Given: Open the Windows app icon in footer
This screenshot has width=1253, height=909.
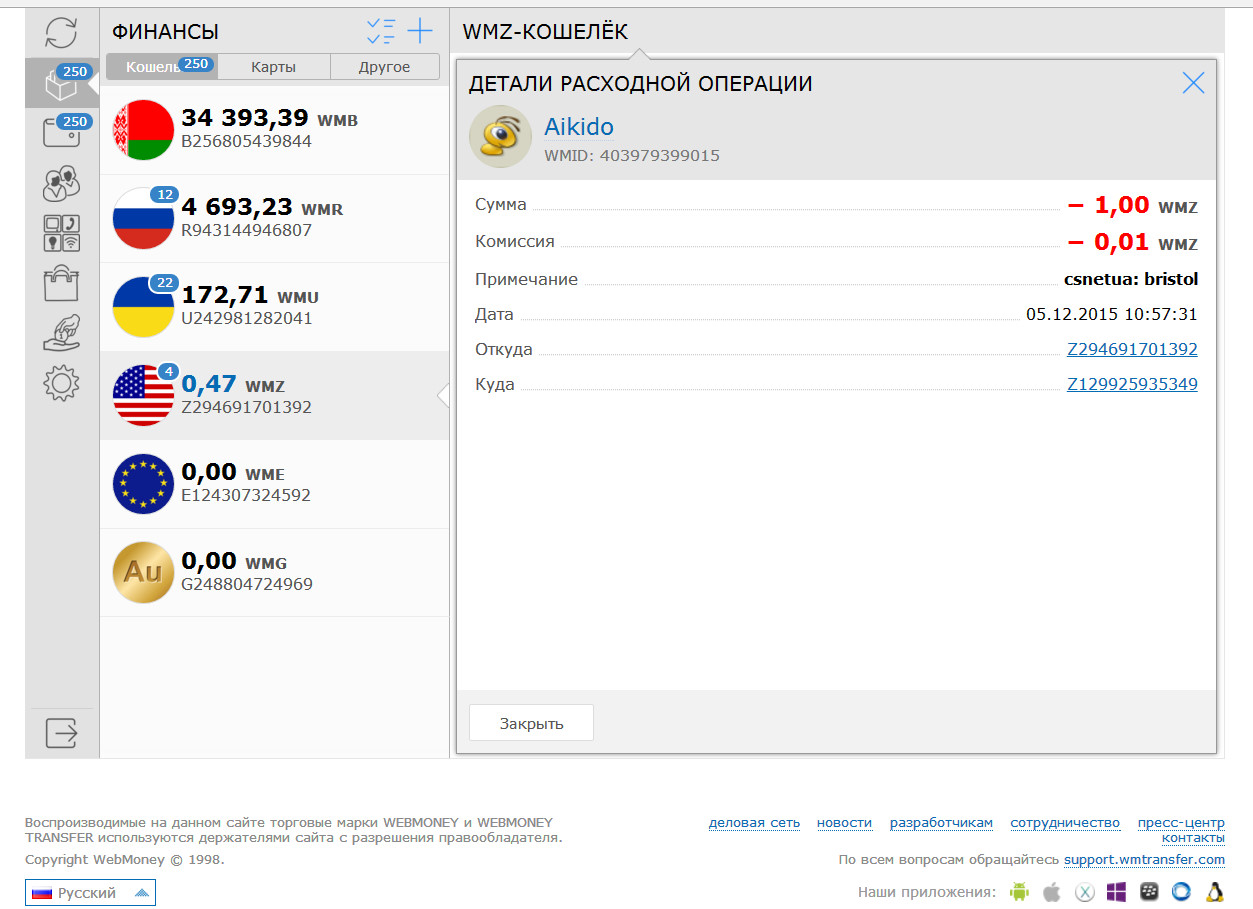Looking at the screenshot, I should 1116,891.
